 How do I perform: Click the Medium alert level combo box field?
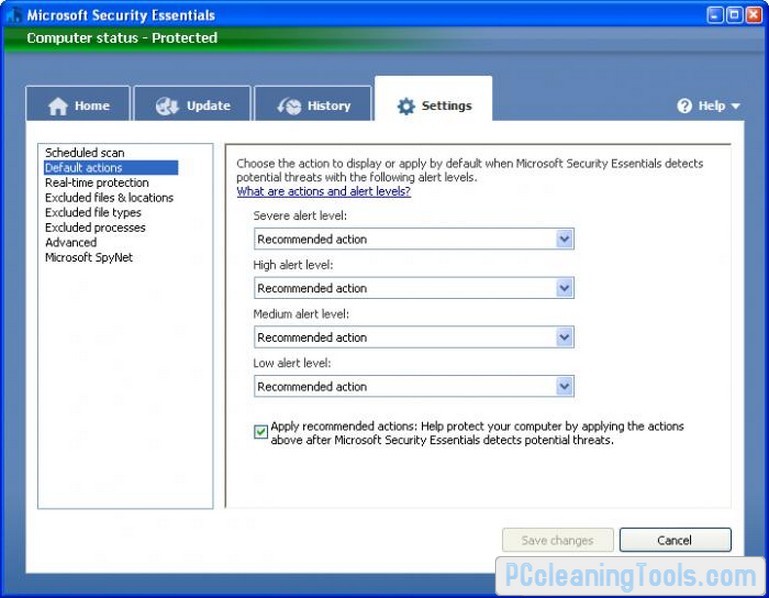coord(414,337)
